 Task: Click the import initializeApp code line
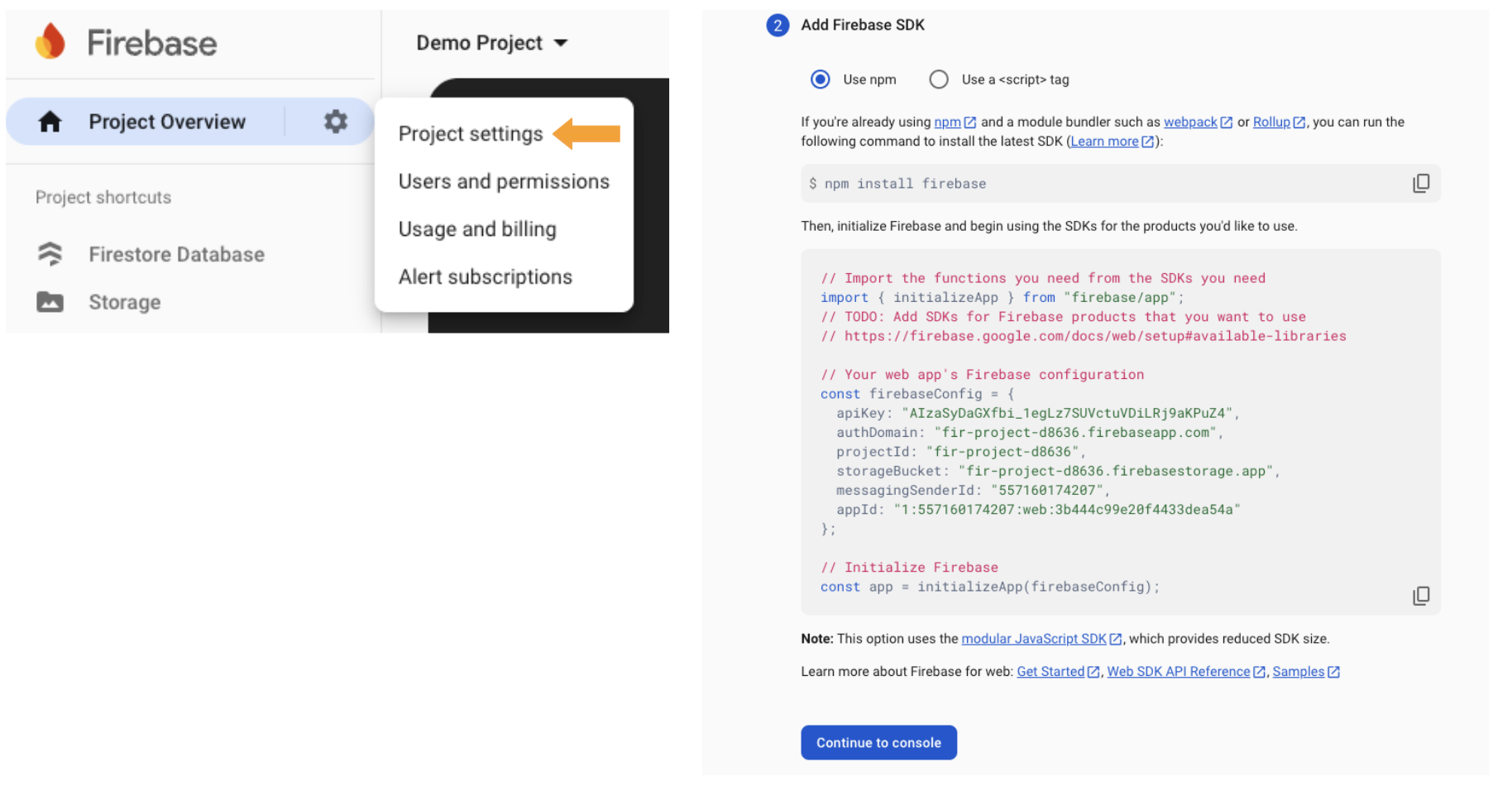[x=1002, y=297]
